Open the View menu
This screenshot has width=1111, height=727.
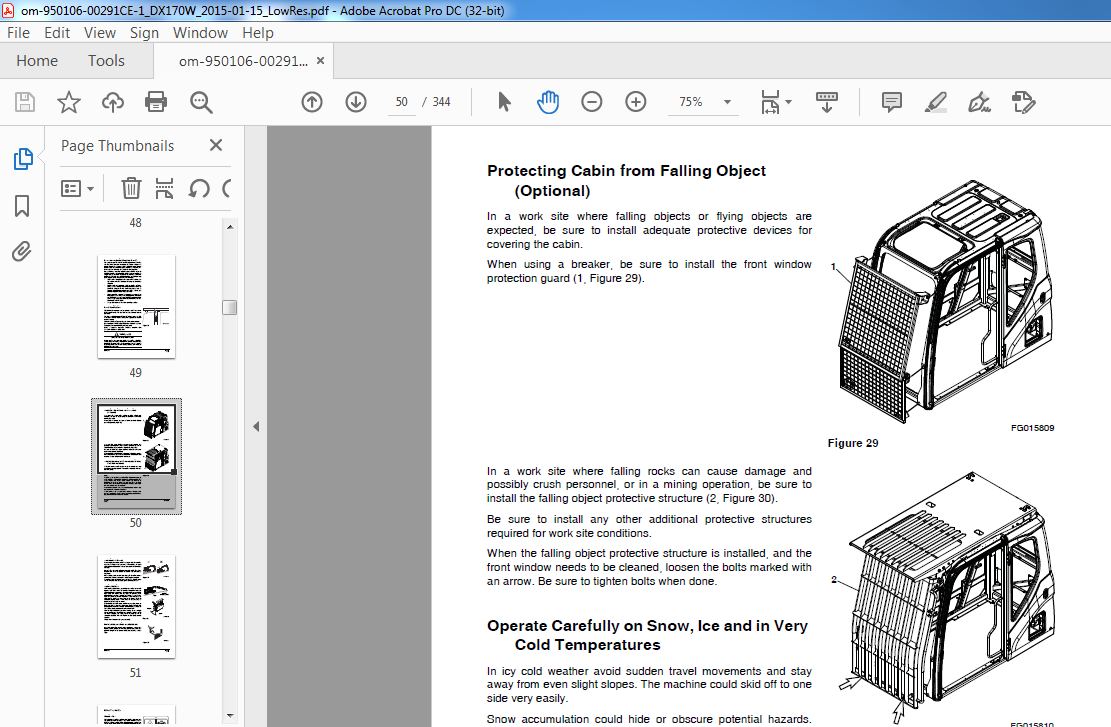(100, 33)
